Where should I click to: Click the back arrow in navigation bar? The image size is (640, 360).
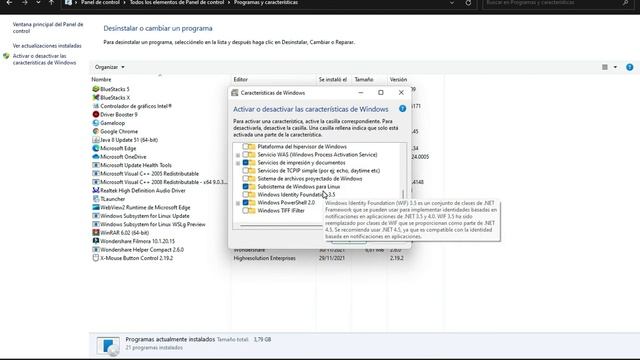pos(9,3)
